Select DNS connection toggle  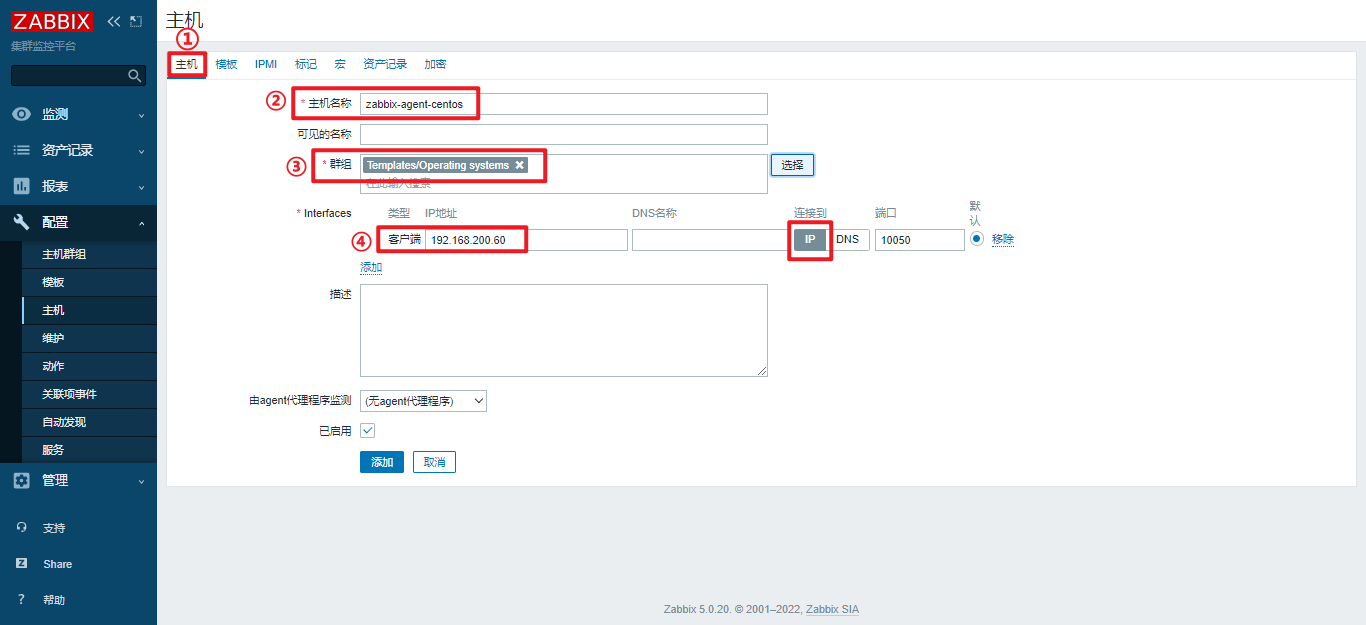pos(848,240)
